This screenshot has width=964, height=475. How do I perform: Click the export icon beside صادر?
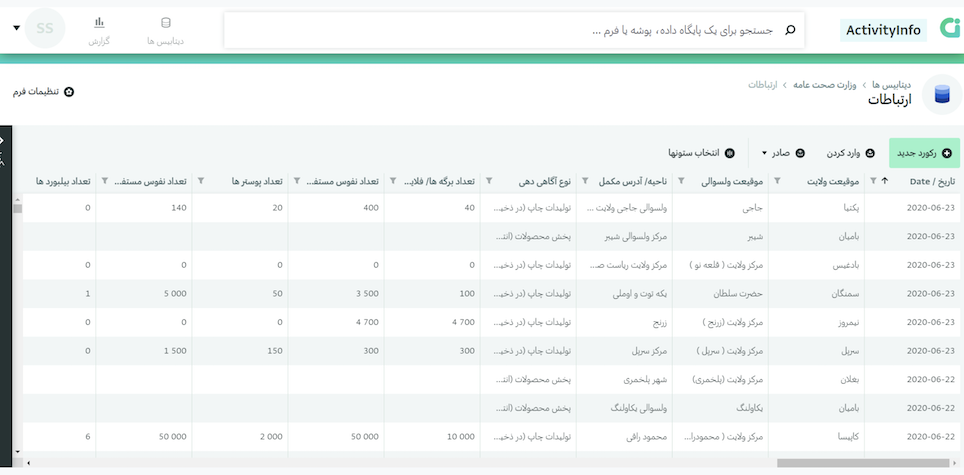pyautogui.click(x=800, y=153)
